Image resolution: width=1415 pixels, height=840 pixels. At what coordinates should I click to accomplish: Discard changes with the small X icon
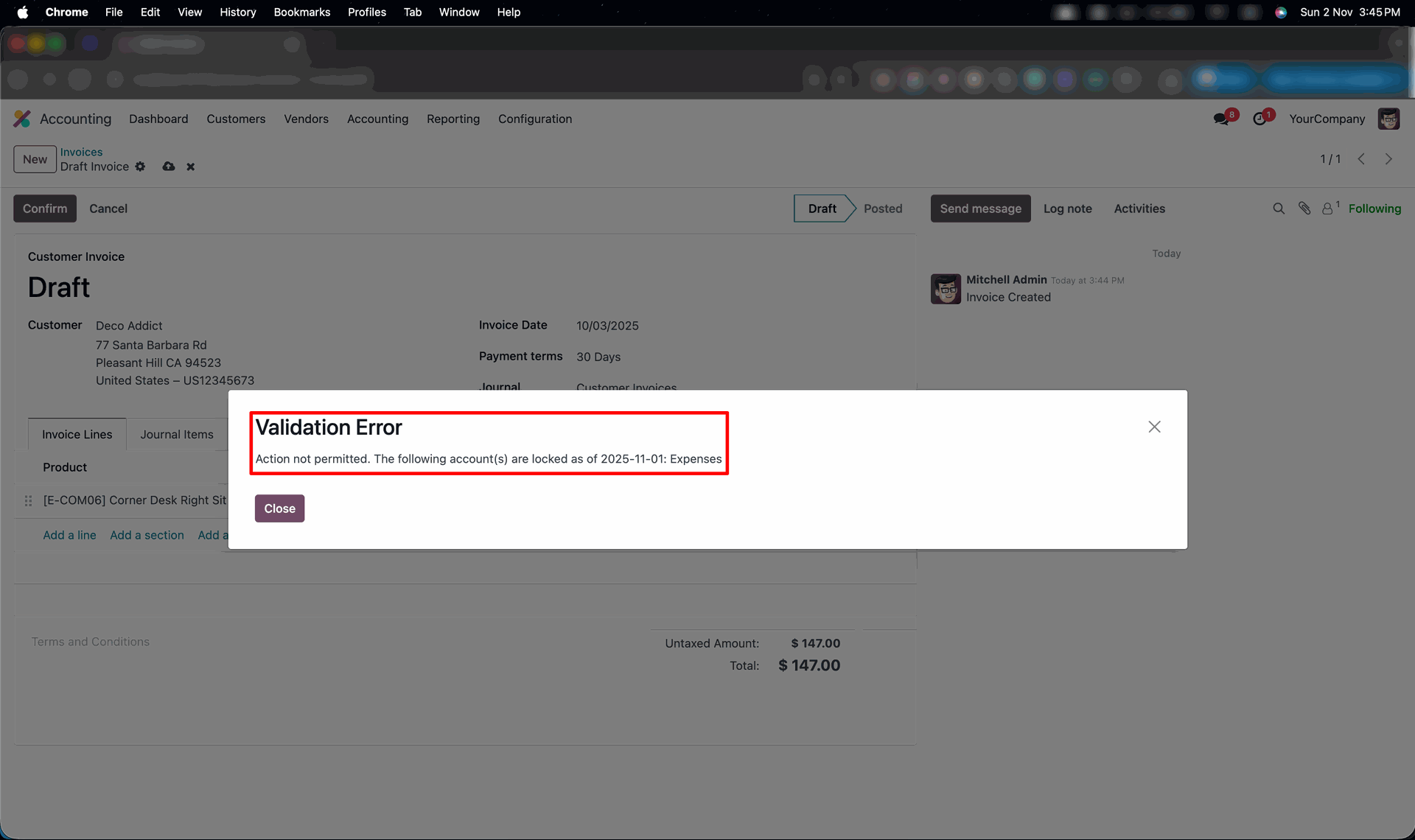coord(191,167)
